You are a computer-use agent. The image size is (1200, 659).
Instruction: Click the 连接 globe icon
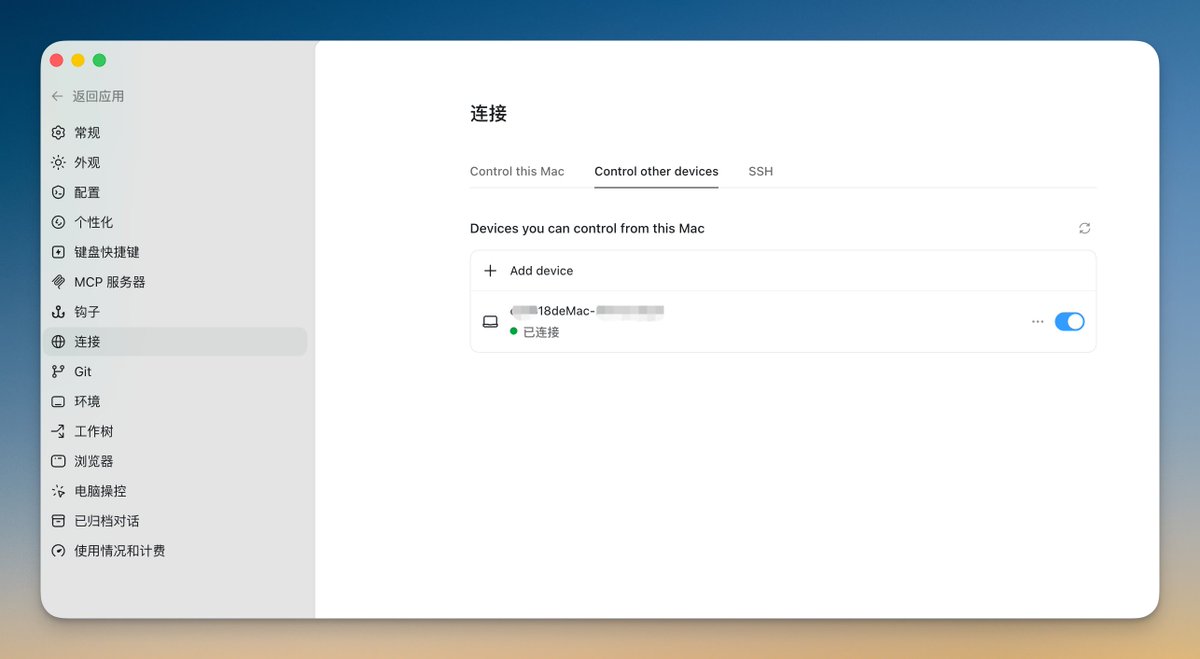pos(58,342)
